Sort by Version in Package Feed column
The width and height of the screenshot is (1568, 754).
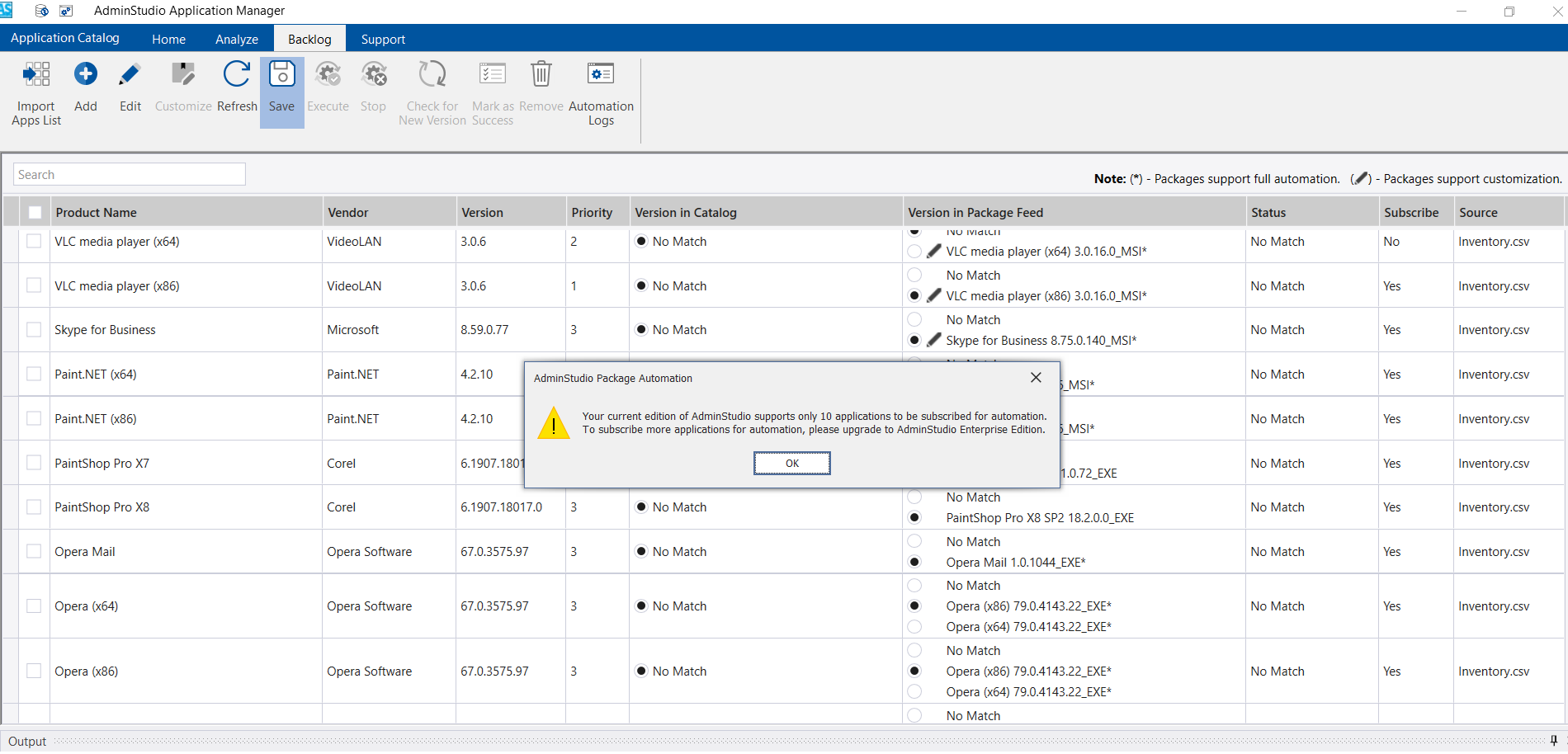coord(1074,213)
